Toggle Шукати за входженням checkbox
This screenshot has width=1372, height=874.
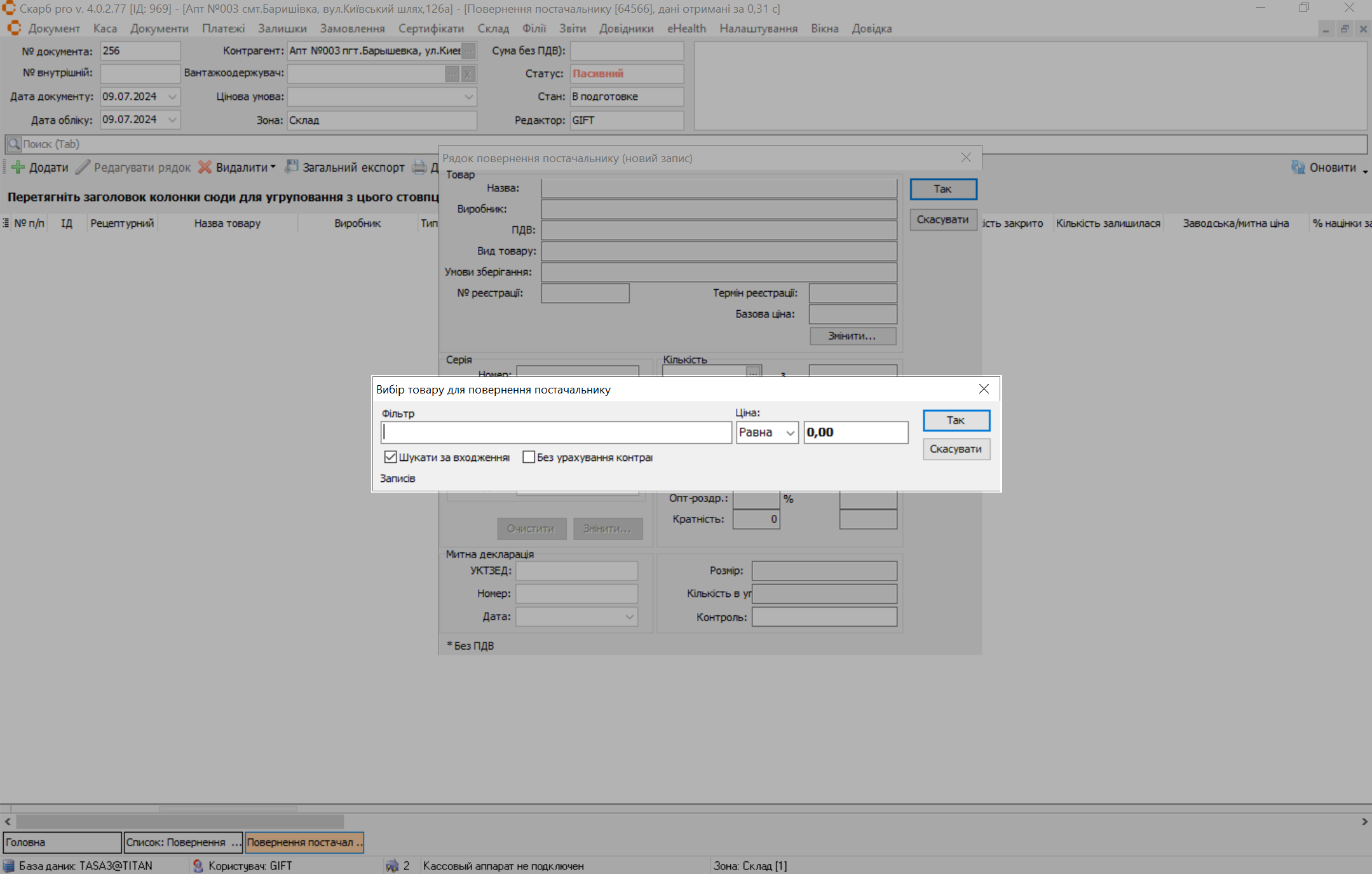coord(390,457)
